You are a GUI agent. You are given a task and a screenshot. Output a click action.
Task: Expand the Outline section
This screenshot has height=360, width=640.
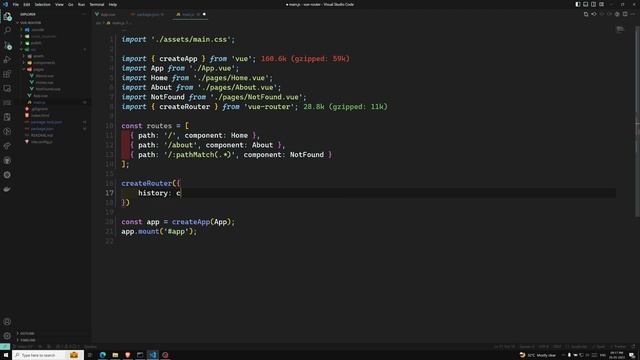(x=27, y=333)
